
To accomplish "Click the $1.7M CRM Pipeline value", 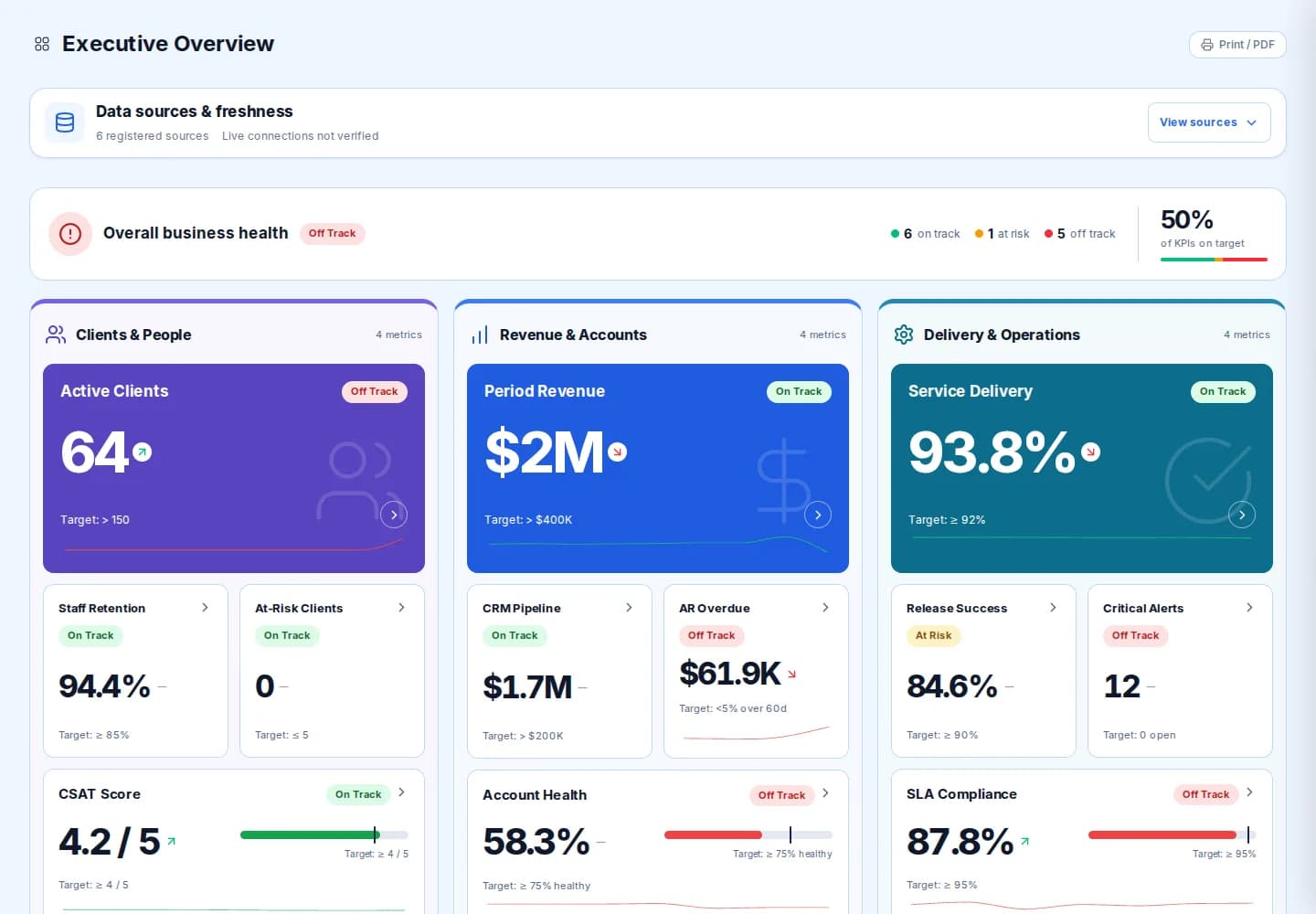I will (x=527, y=686).
